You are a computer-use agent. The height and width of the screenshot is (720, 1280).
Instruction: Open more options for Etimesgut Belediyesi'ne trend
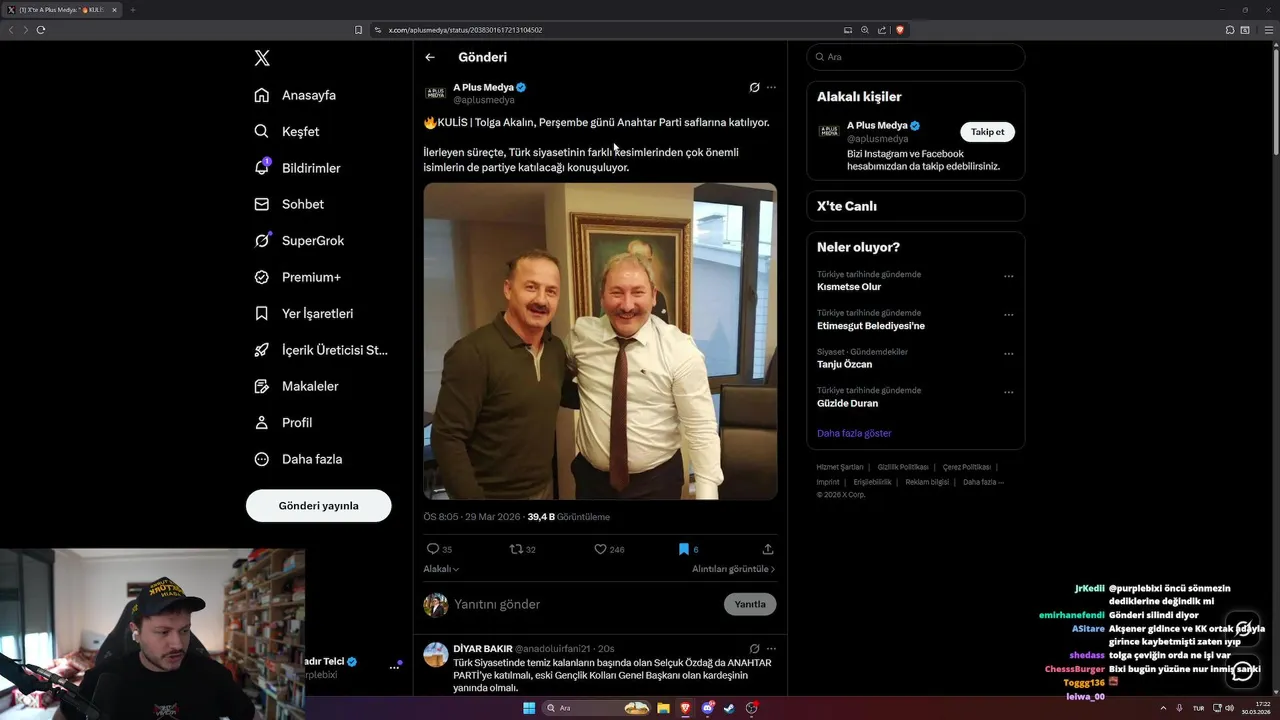1008,315
